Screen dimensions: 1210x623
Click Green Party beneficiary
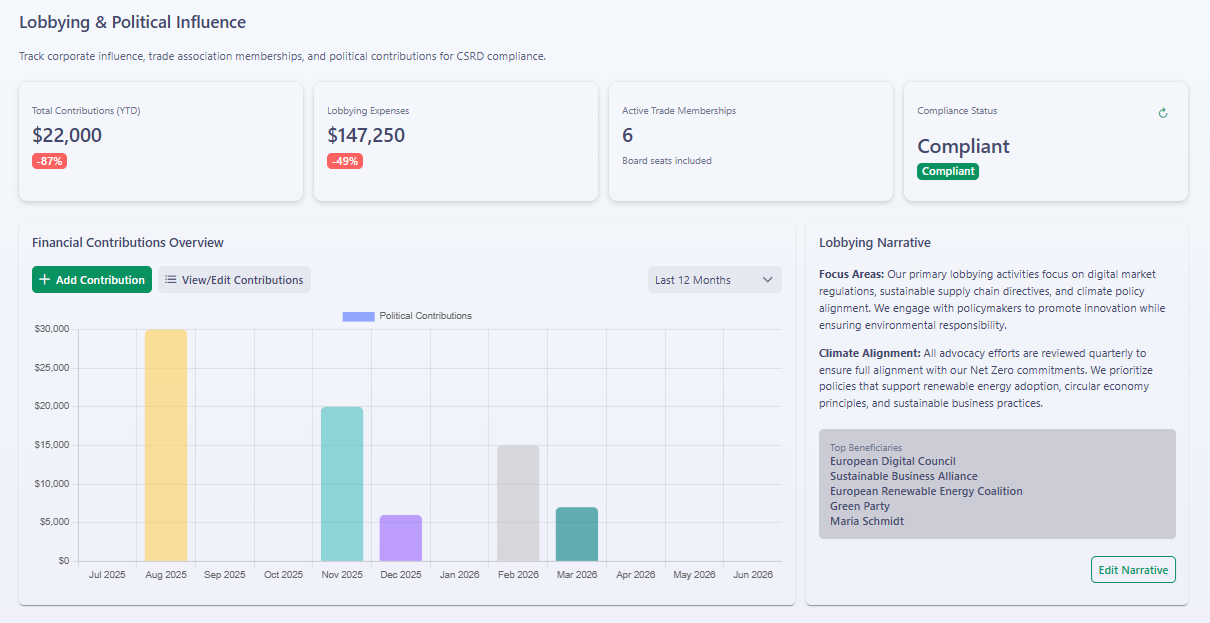tap(860, 506)
